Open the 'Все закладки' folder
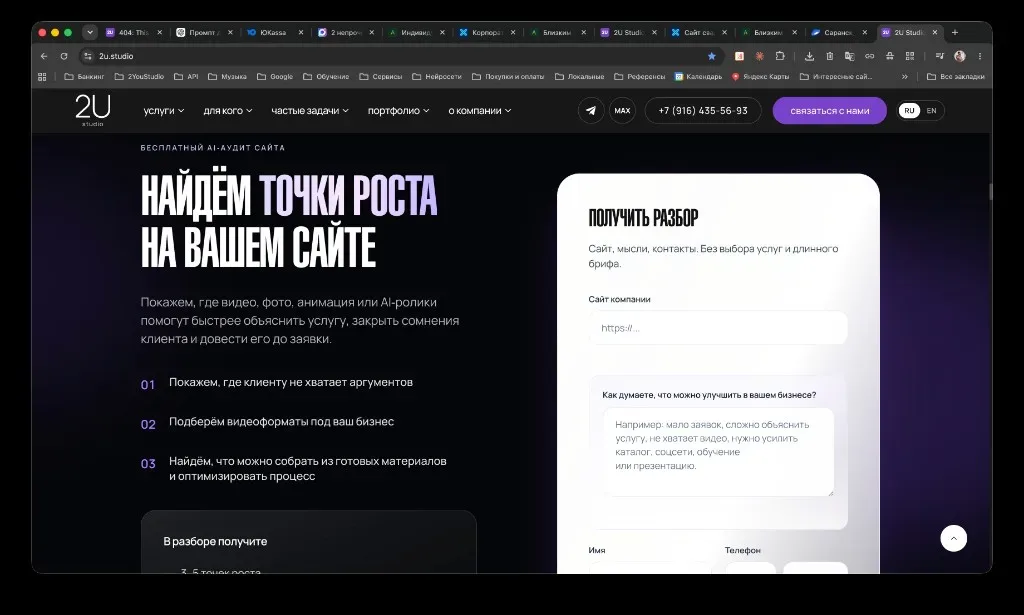Image resolution: width=1024 pixels, height=615 pixels. [x=956, y=76]
